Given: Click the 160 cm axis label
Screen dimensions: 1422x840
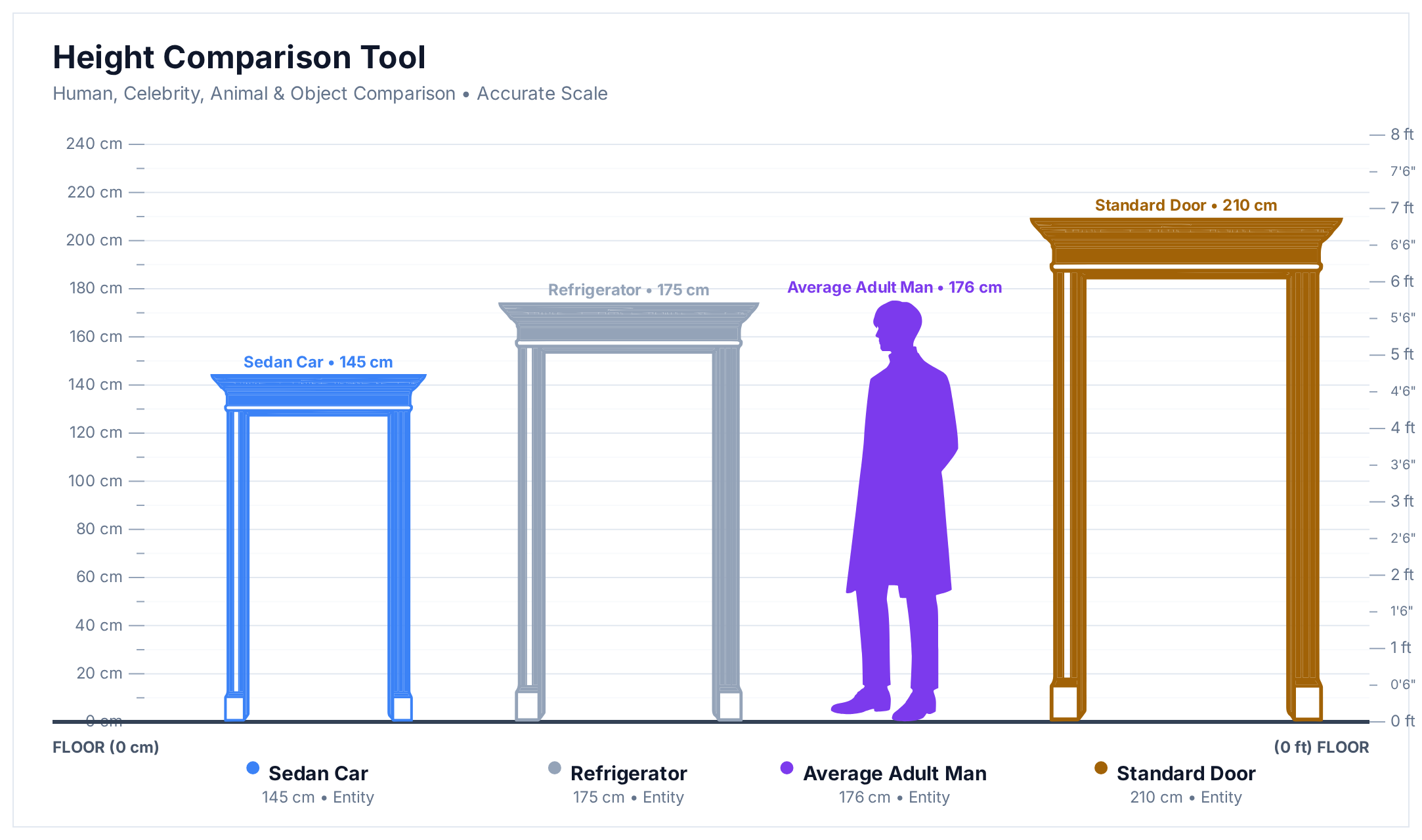Looking at the screenshot, I should tap(96, 337).
